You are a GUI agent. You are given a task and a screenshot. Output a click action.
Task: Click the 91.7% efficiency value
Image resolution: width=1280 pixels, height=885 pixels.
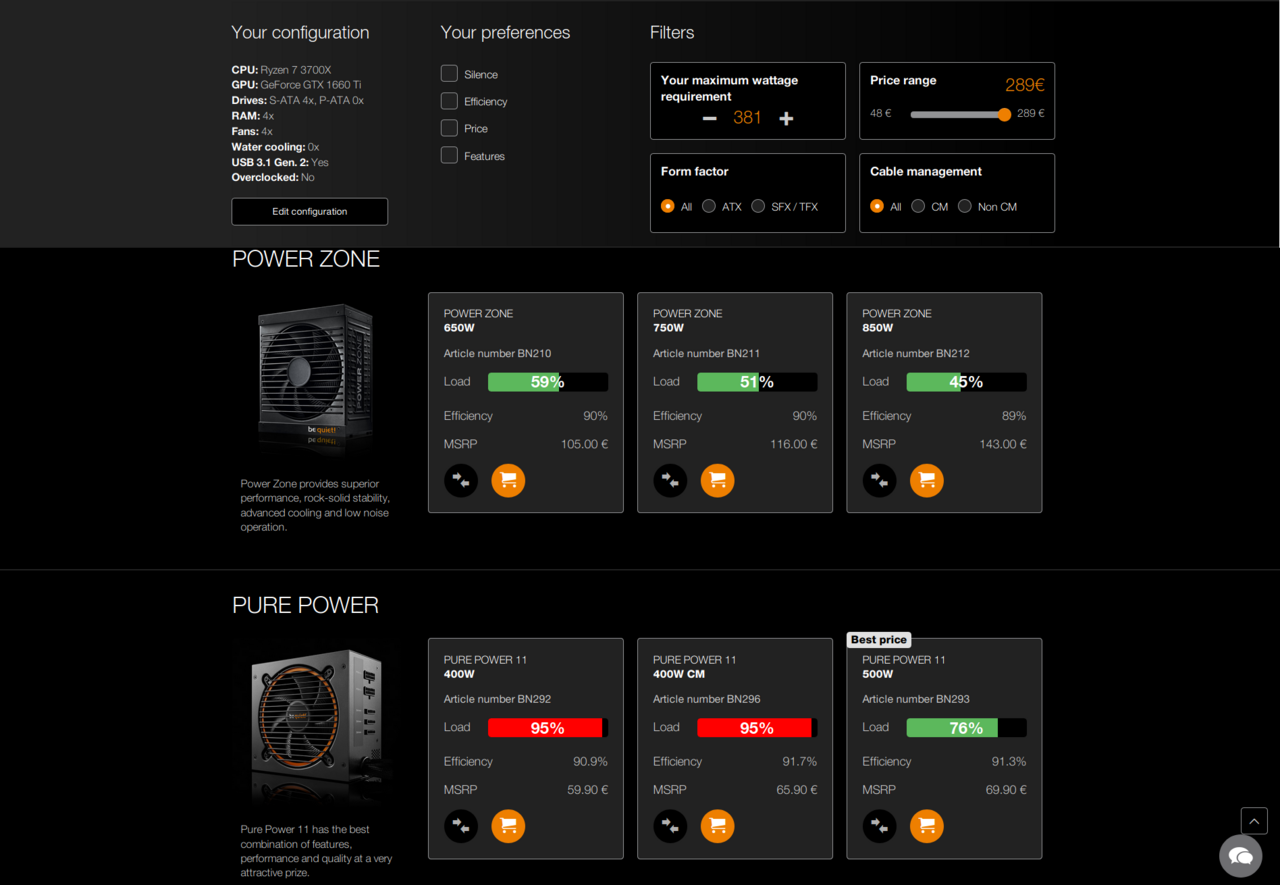point(799,762)
